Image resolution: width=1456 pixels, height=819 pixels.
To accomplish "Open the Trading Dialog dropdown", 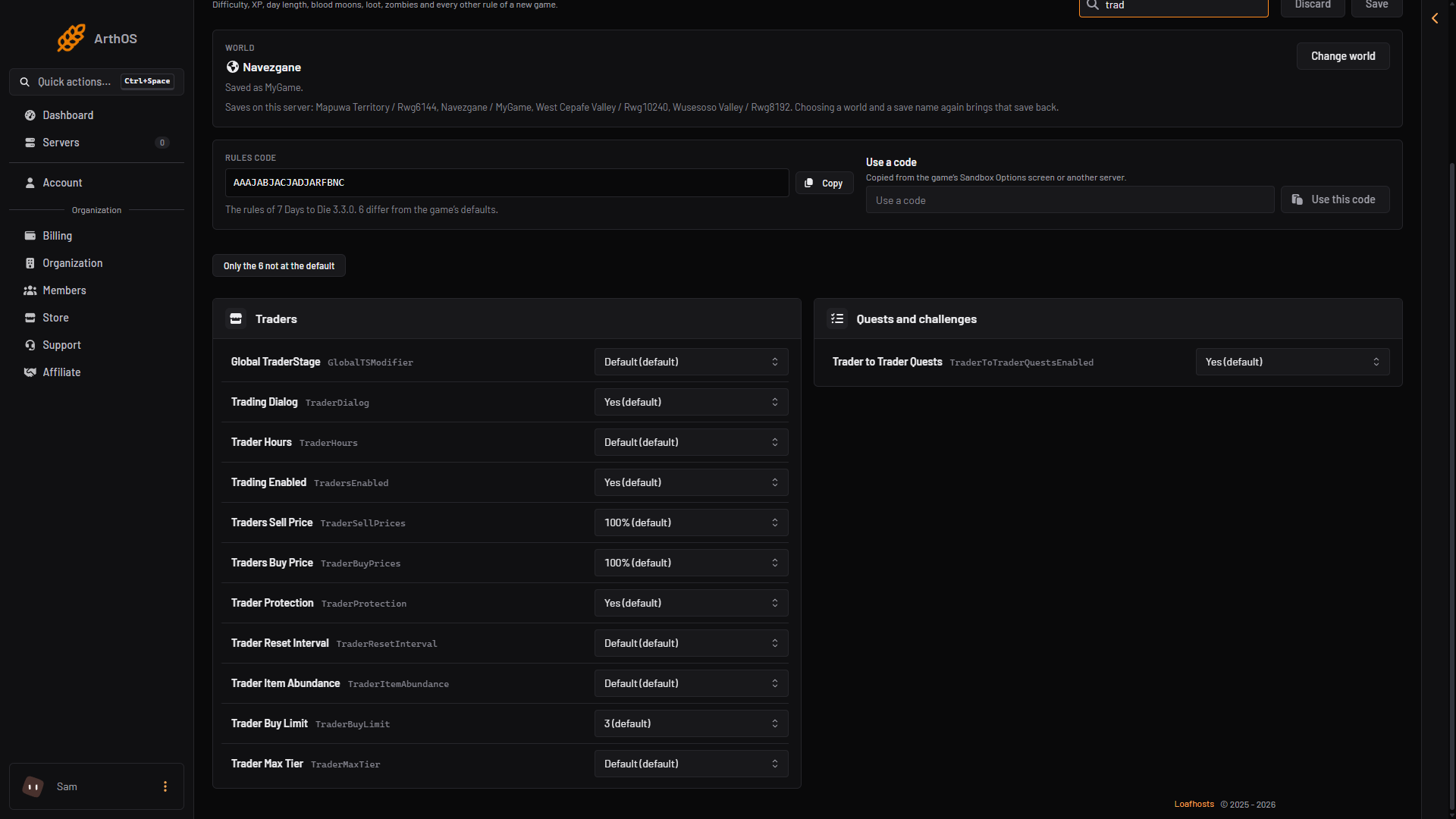I will pyautogui.click(x=691, y=402).
